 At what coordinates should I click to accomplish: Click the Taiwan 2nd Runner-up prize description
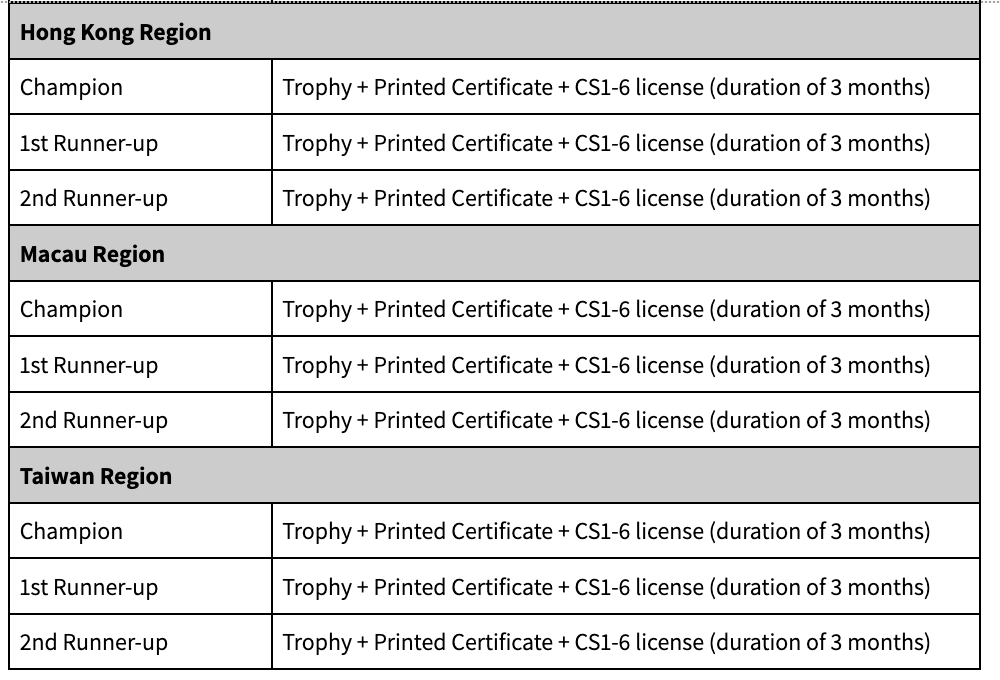[x=606, y=642]
